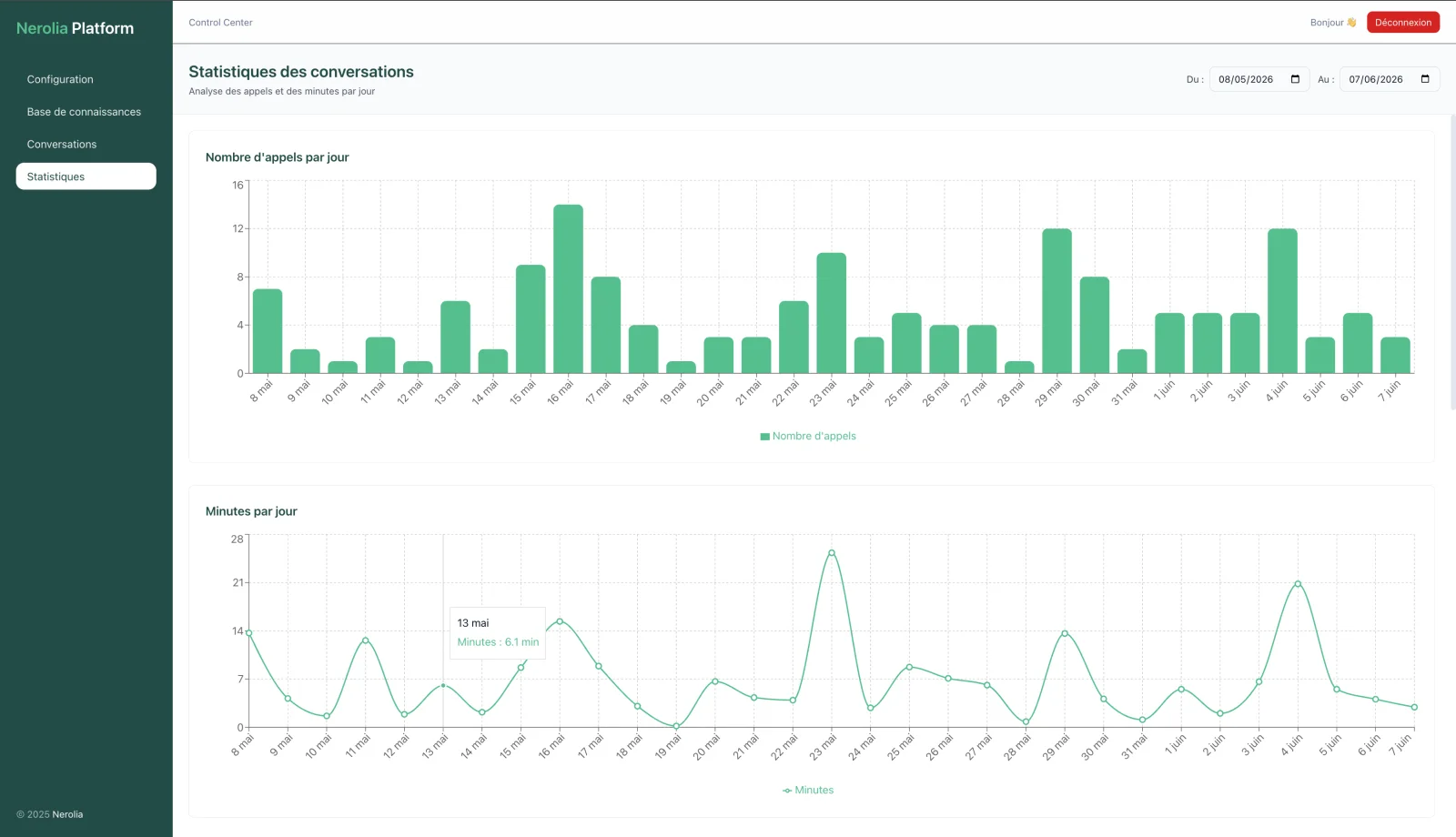The width and height of the screenshot is (1456, 837).
Task: Click the 7 juin point on minutes line
Action: point(1414,707)
